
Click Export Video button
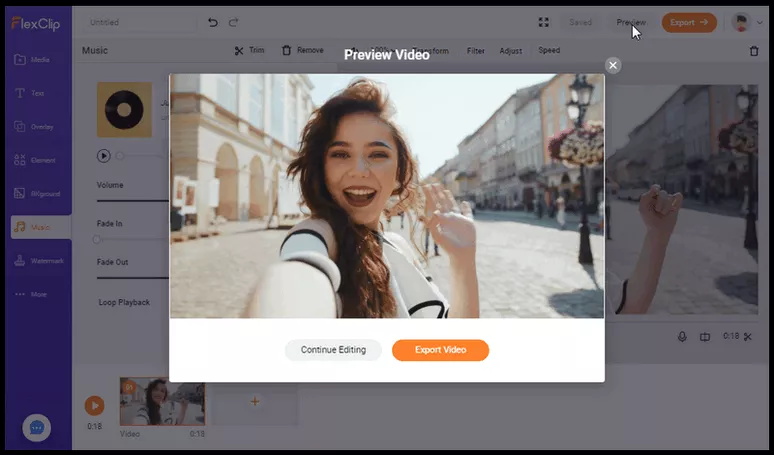(440, 350)
